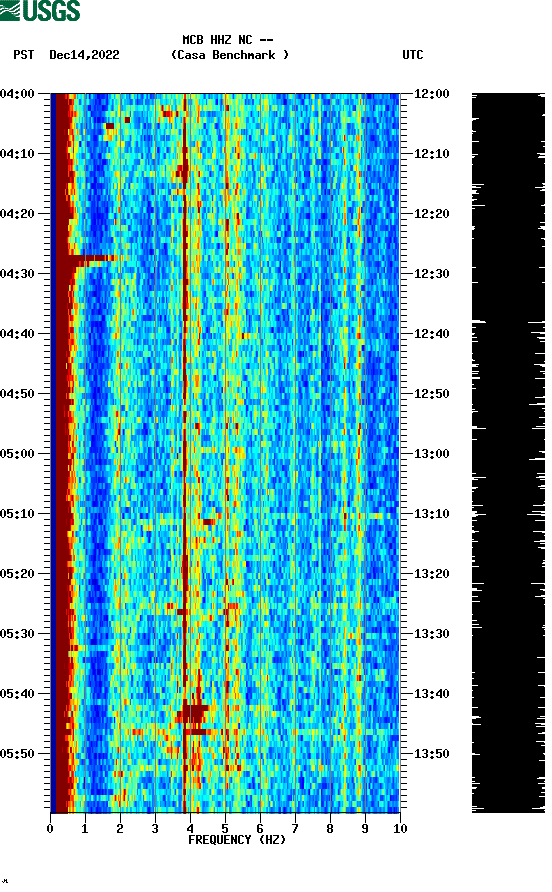Click the 9 Hz frequency tick label

[x=365, y=829]
